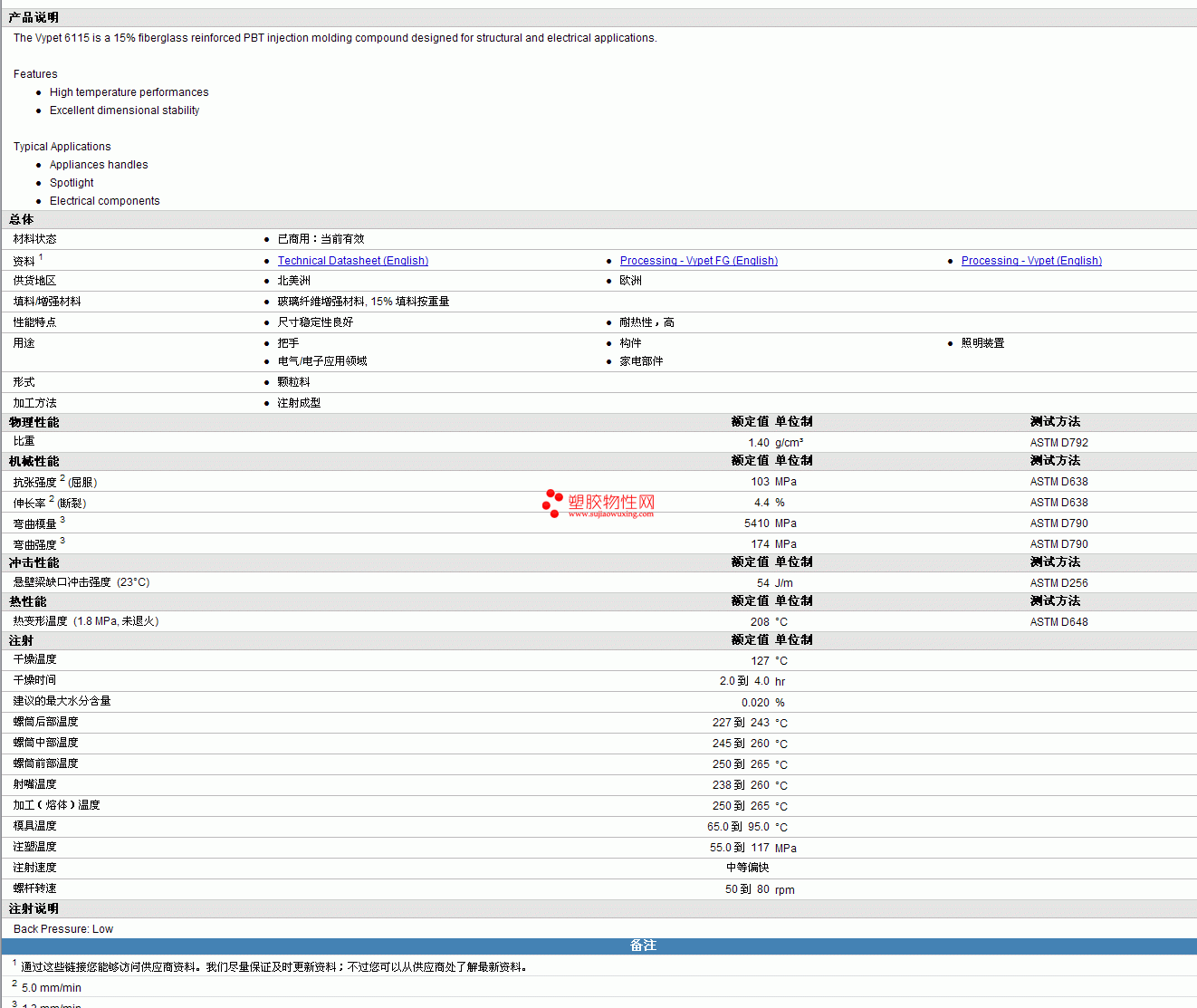Viewport: 1197px width, 1008px height.
Task: Click the 伸长率 (断裂) row label
Action: coord(50,503)
